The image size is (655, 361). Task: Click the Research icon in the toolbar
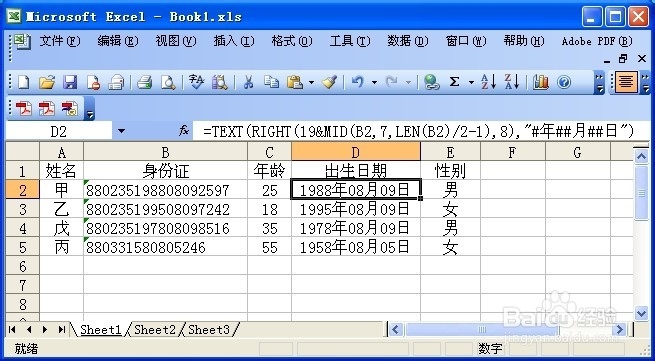click(x=219, y=82)
